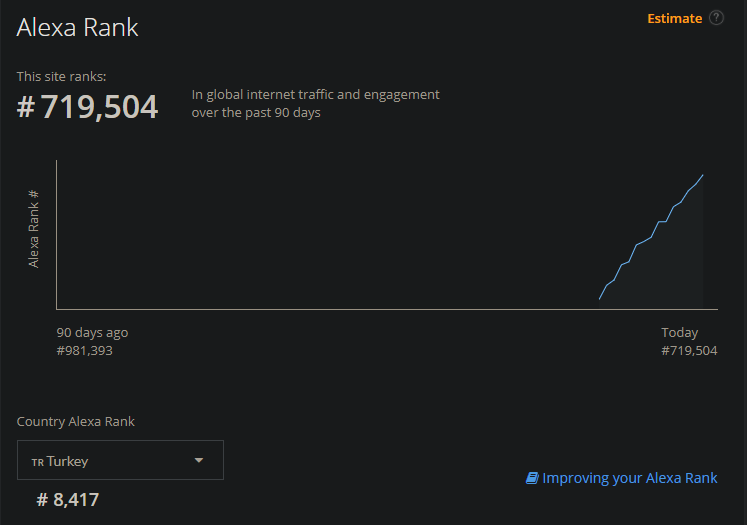Click the dropdown arrow next to Turkey
The width and height of the screenshot is (747, 525).
click(x=199, y=460)
